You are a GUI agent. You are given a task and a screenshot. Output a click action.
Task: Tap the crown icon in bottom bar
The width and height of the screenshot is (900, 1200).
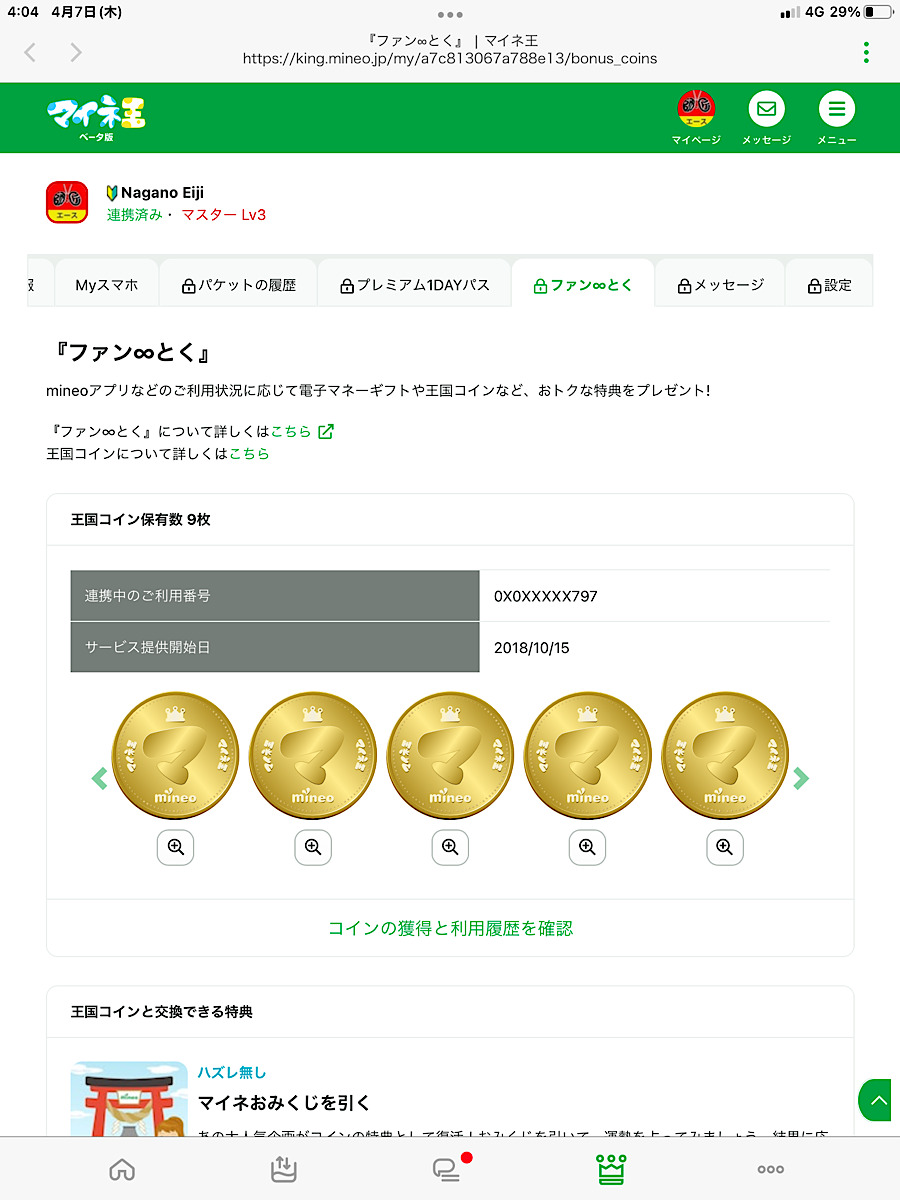(x=610, y=1169)
